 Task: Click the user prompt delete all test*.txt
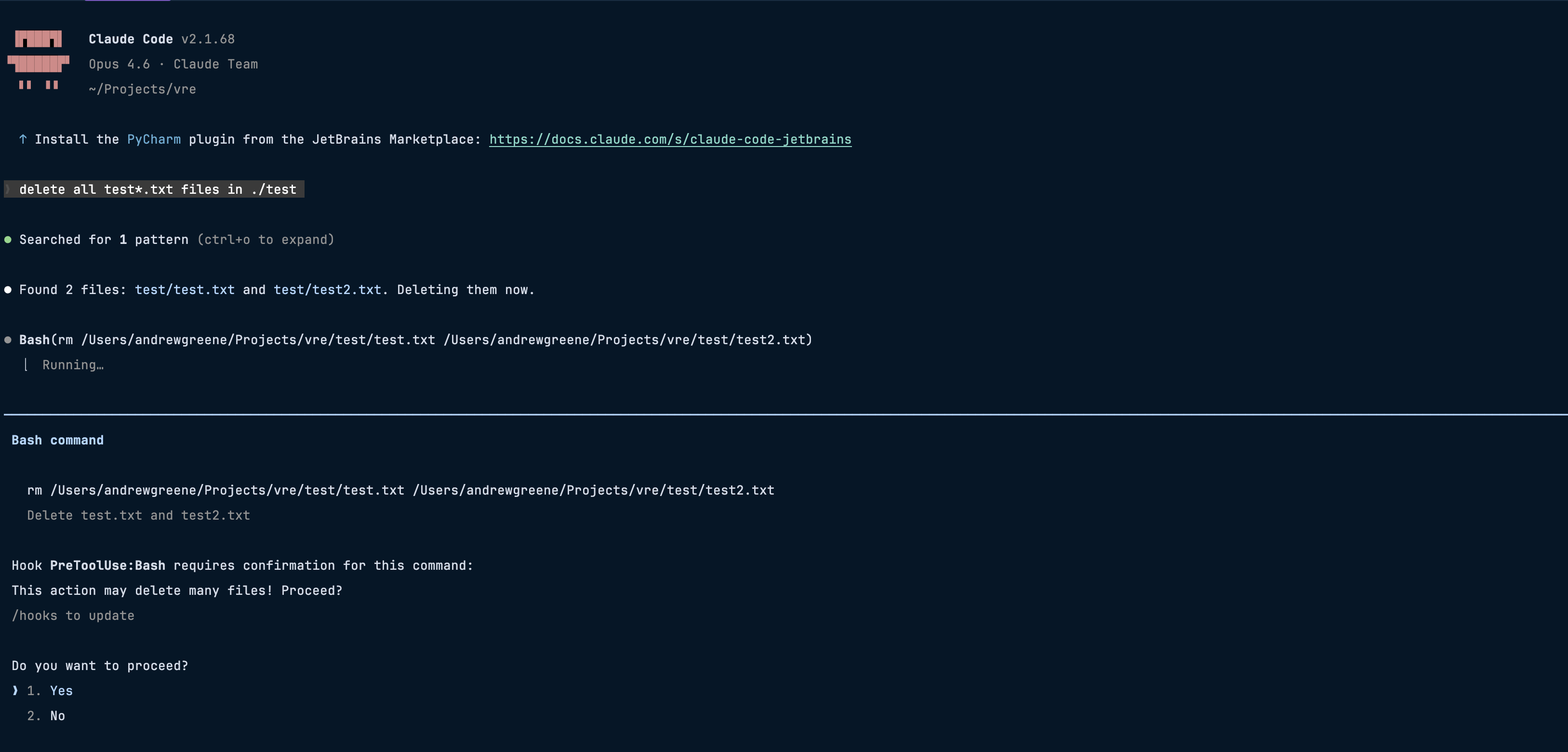pos(158,189)
